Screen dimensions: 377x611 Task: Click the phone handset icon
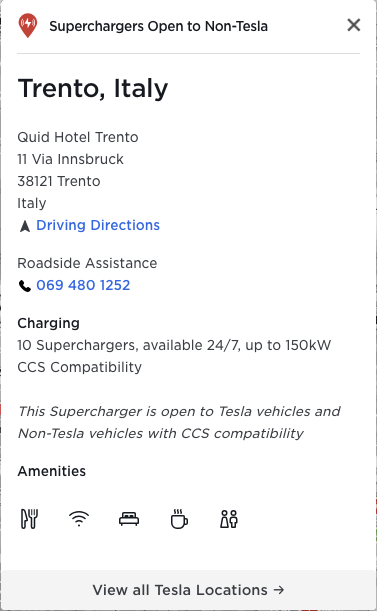pos(25,286)
